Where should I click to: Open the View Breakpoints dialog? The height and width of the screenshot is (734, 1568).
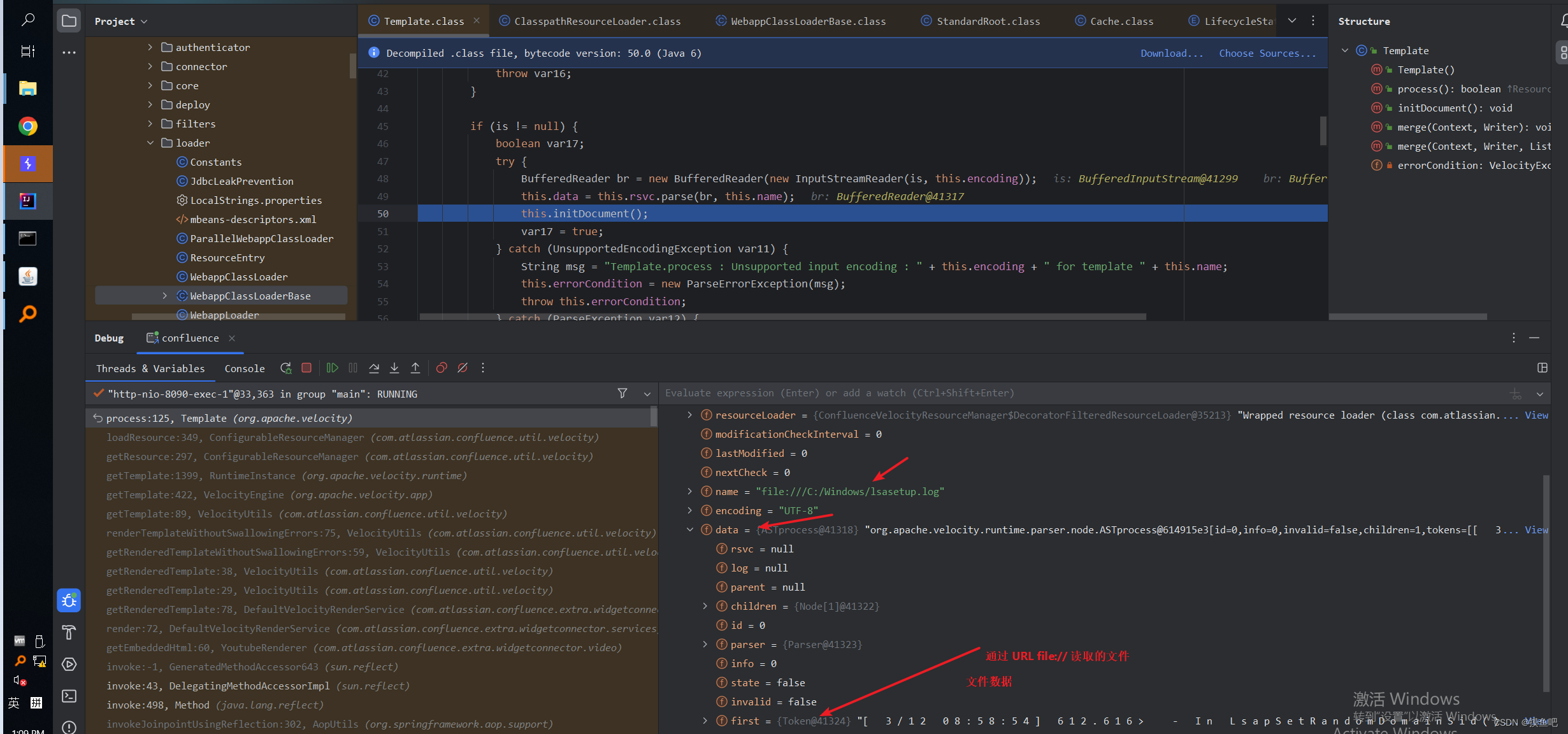[x=442, y=368]
